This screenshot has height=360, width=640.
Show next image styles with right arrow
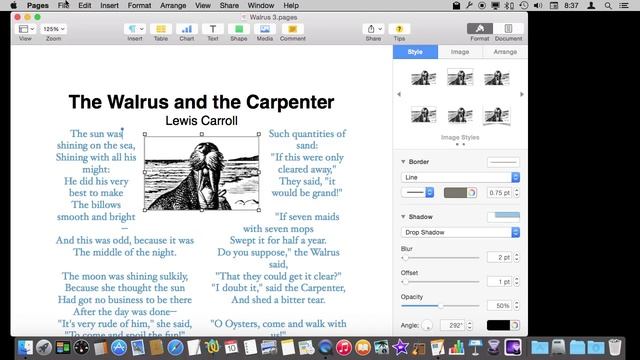click(x=522, y=94)
